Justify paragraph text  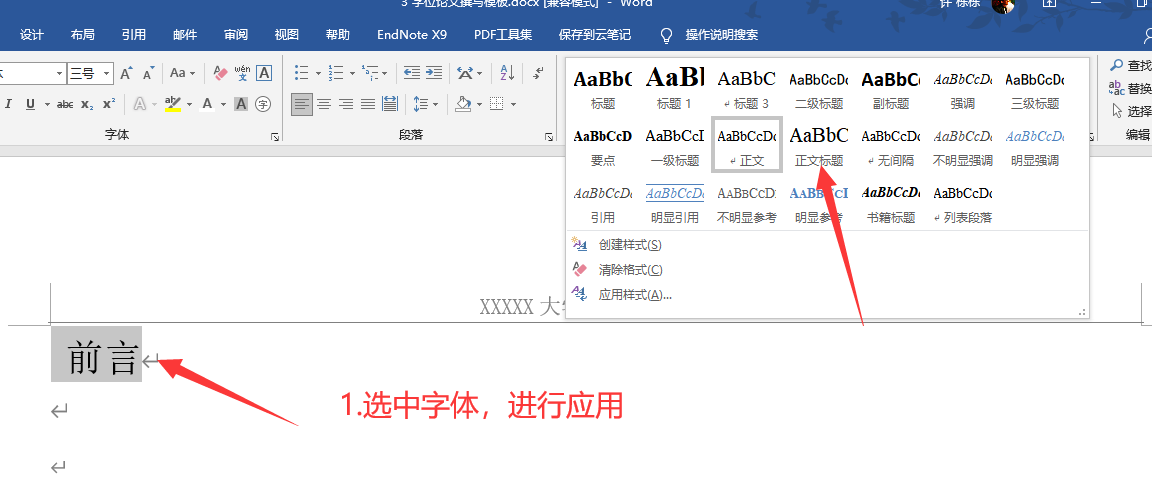tap(368, 104)
